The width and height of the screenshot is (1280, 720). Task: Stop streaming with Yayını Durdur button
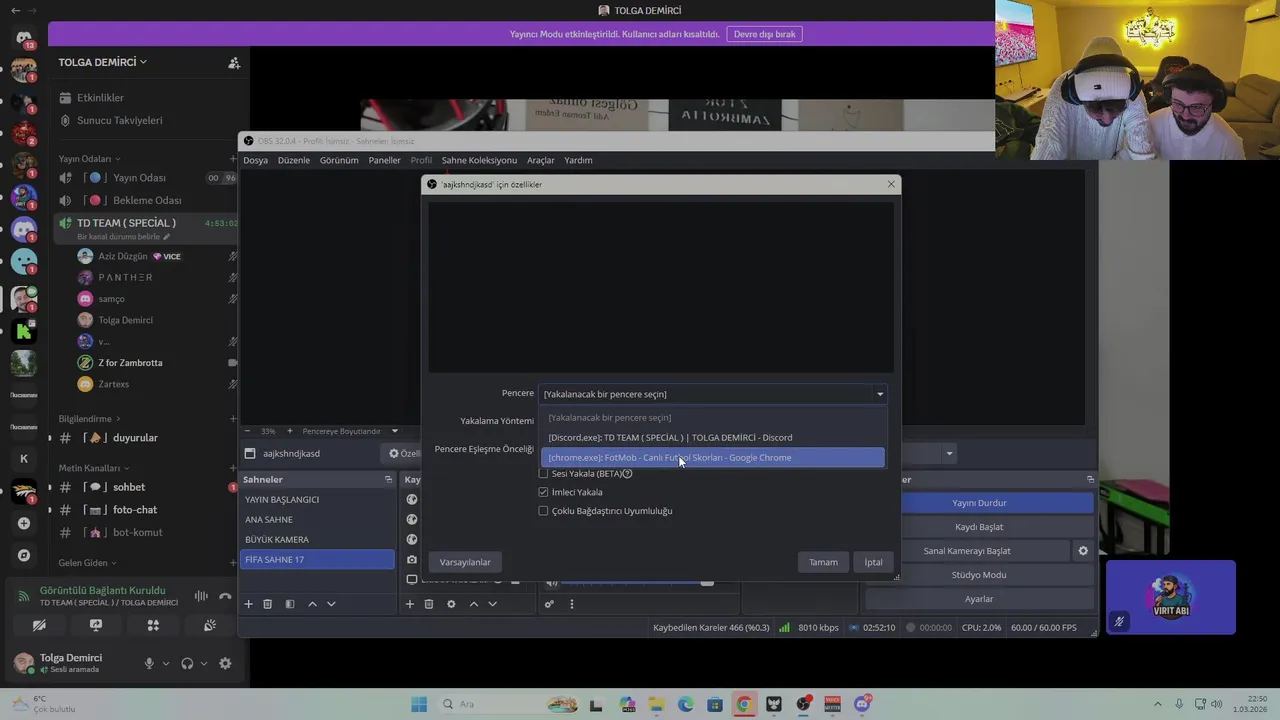pos(979,503)
